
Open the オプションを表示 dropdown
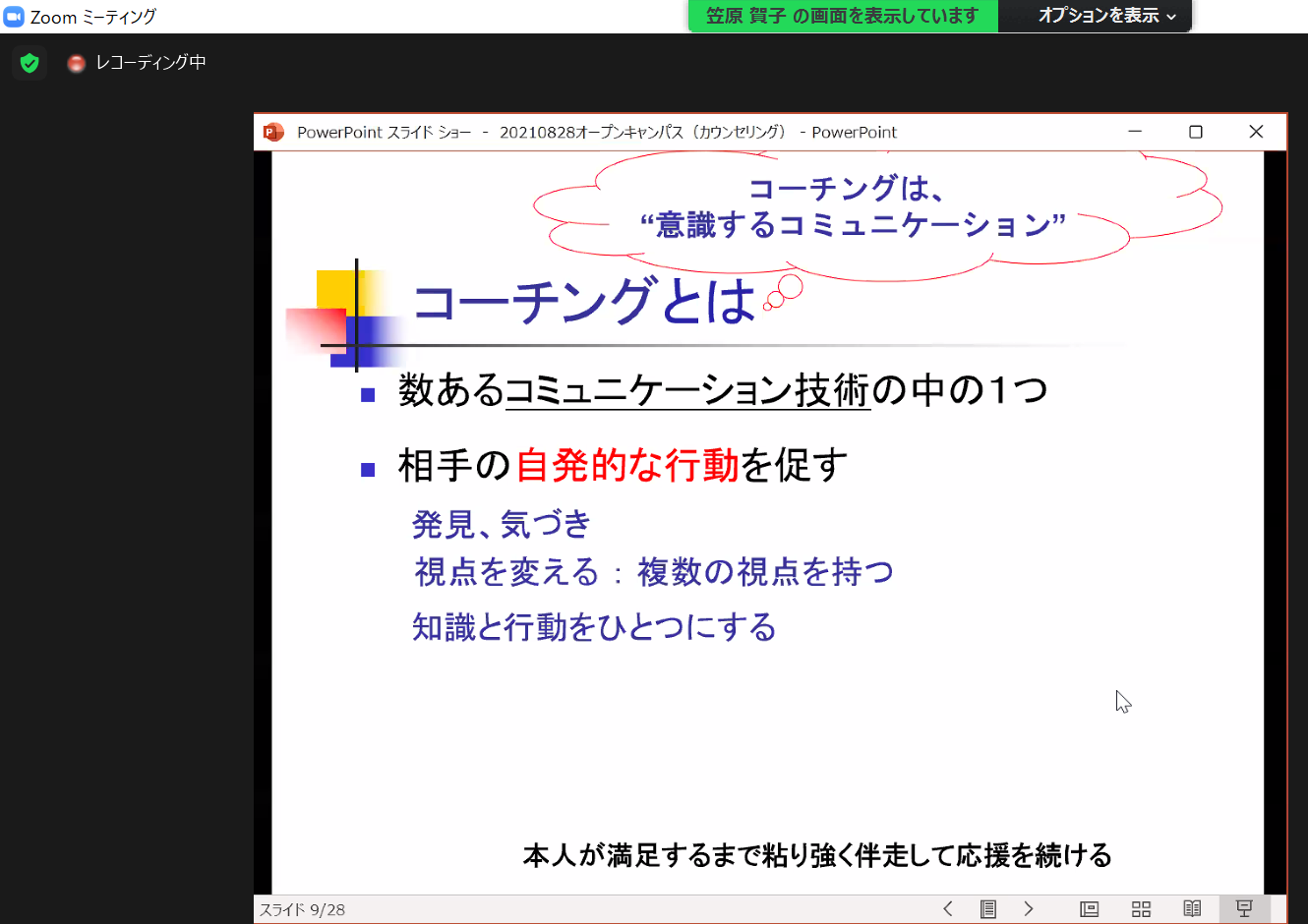(x=1106, y=16)
